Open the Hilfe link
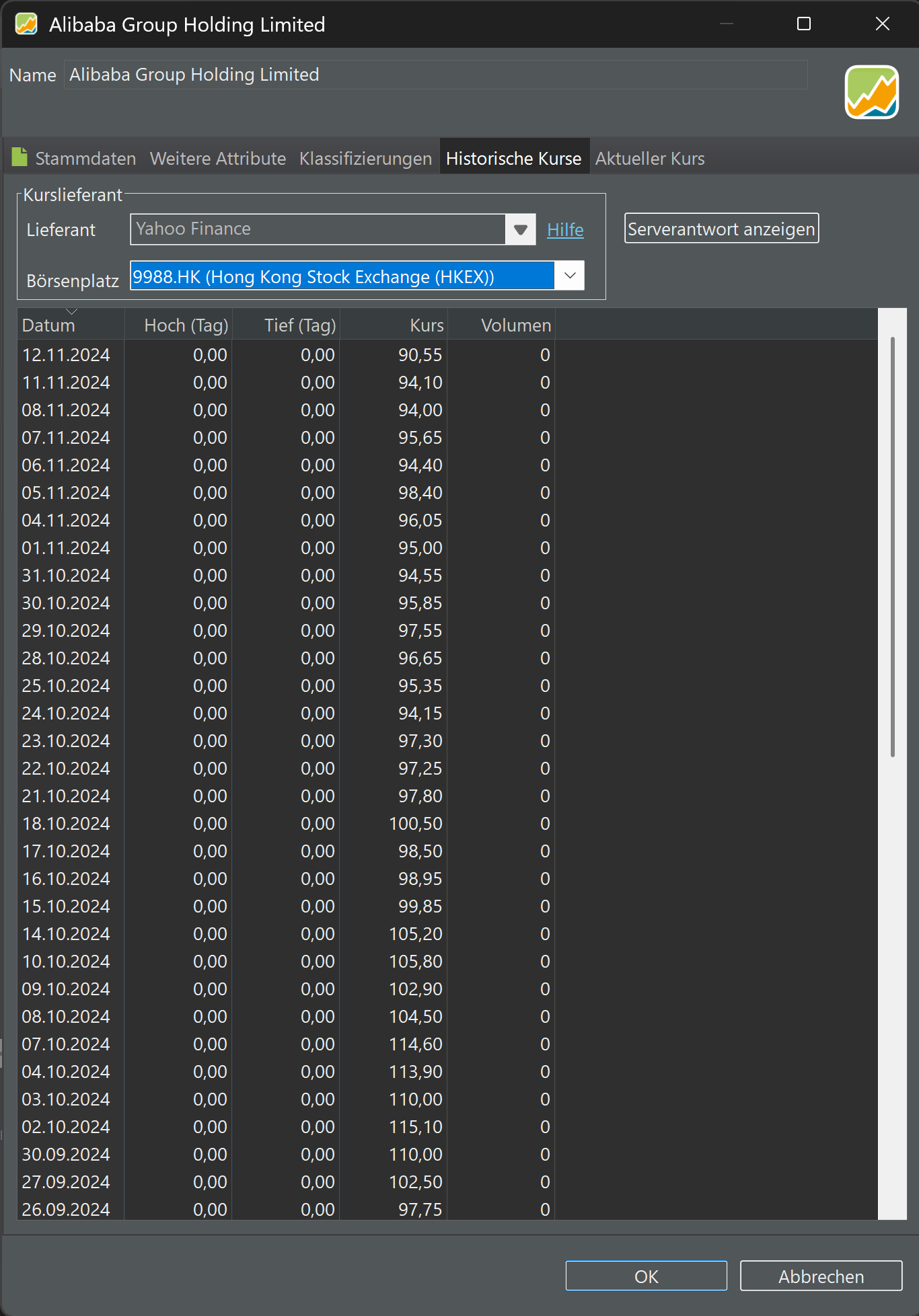The width and height of the screenshot is (919, 1316). pos(565,230)
